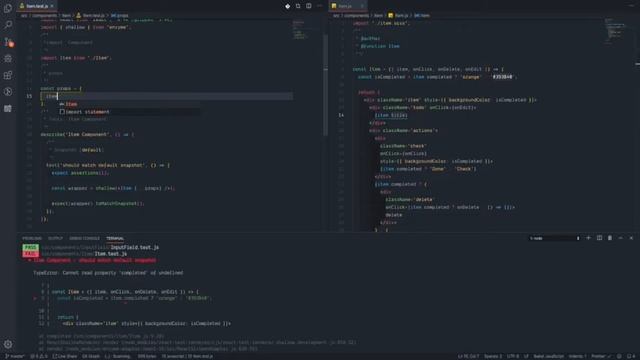Select the Terminal panel tab
This screenshot has width=640, height=360.
tap(115, 238)
